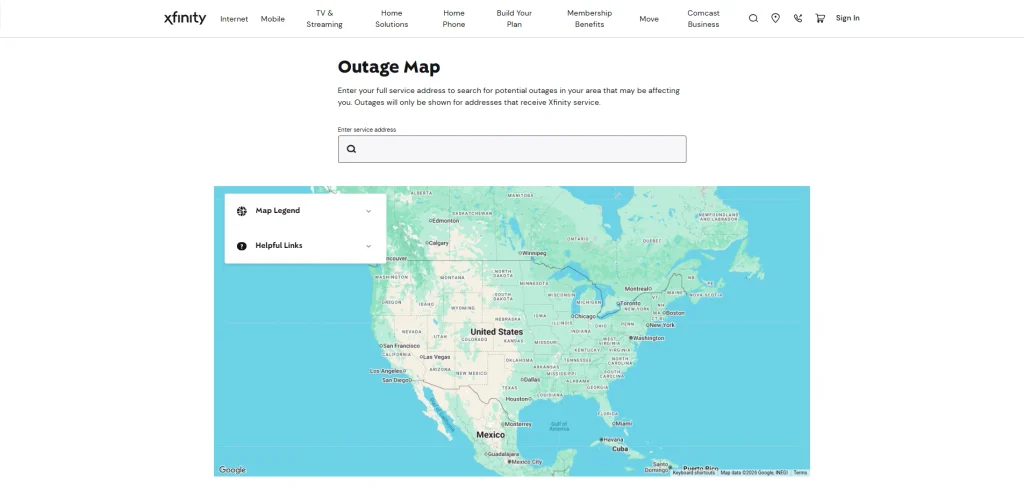
Task: Click the Keyboard shortcuts map button
Action: pos(694,473)
